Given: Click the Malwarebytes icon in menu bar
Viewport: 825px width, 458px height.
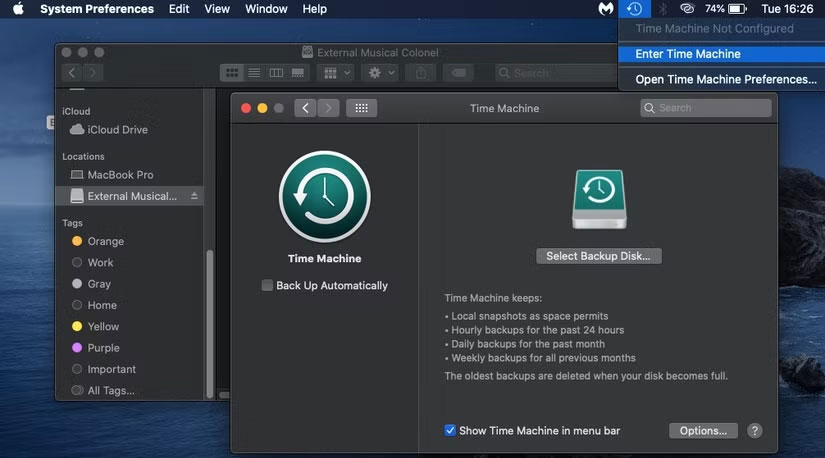Looking at the screenshot, I should tap(606, 9).
